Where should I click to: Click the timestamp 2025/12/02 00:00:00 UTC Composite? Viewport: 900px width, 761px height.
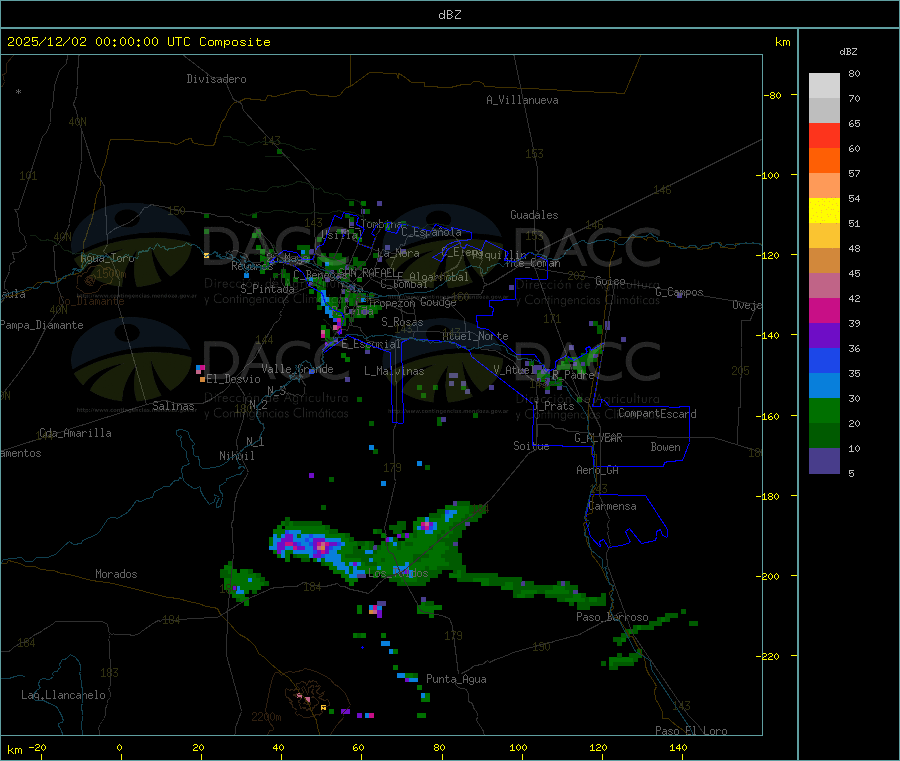pos(138,42)
